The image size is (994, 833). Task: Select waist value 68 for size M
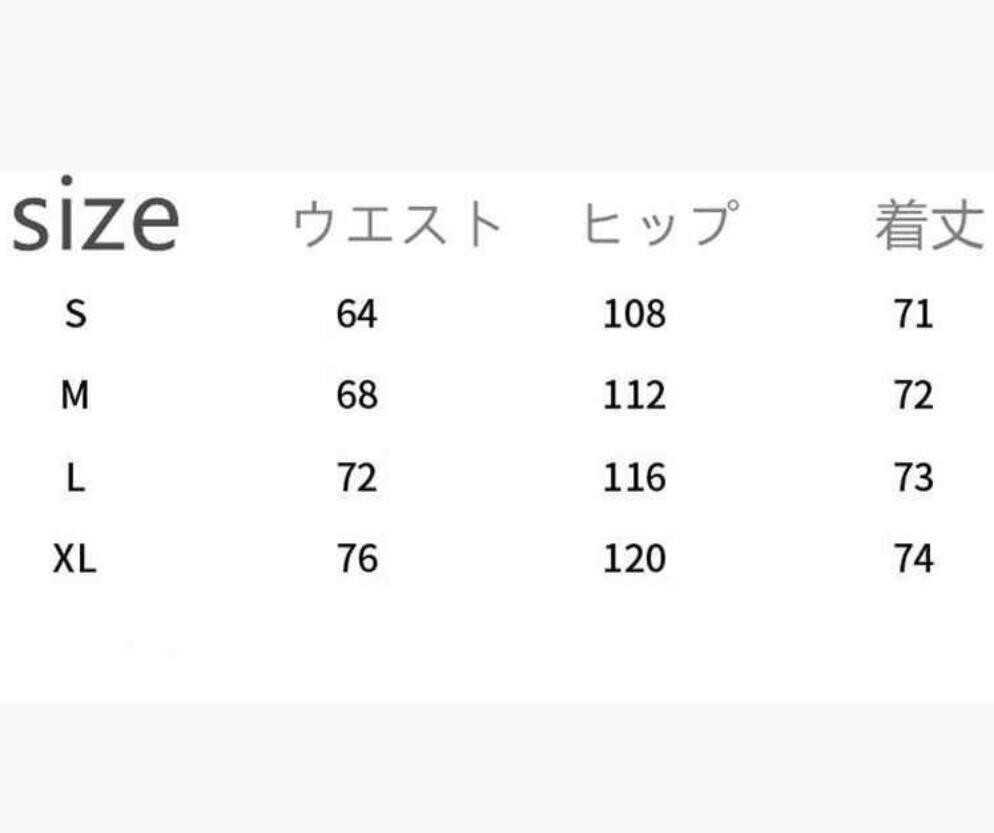pos(357,397)
